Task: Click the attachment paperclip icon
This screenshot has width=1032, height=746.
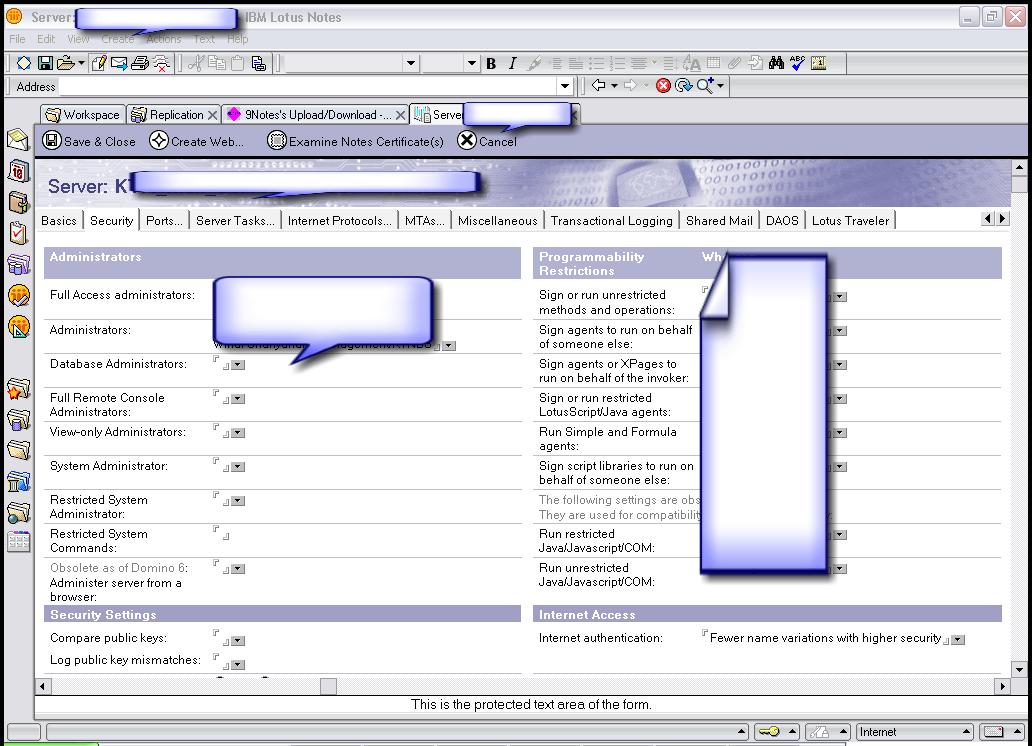Action: 735,63
